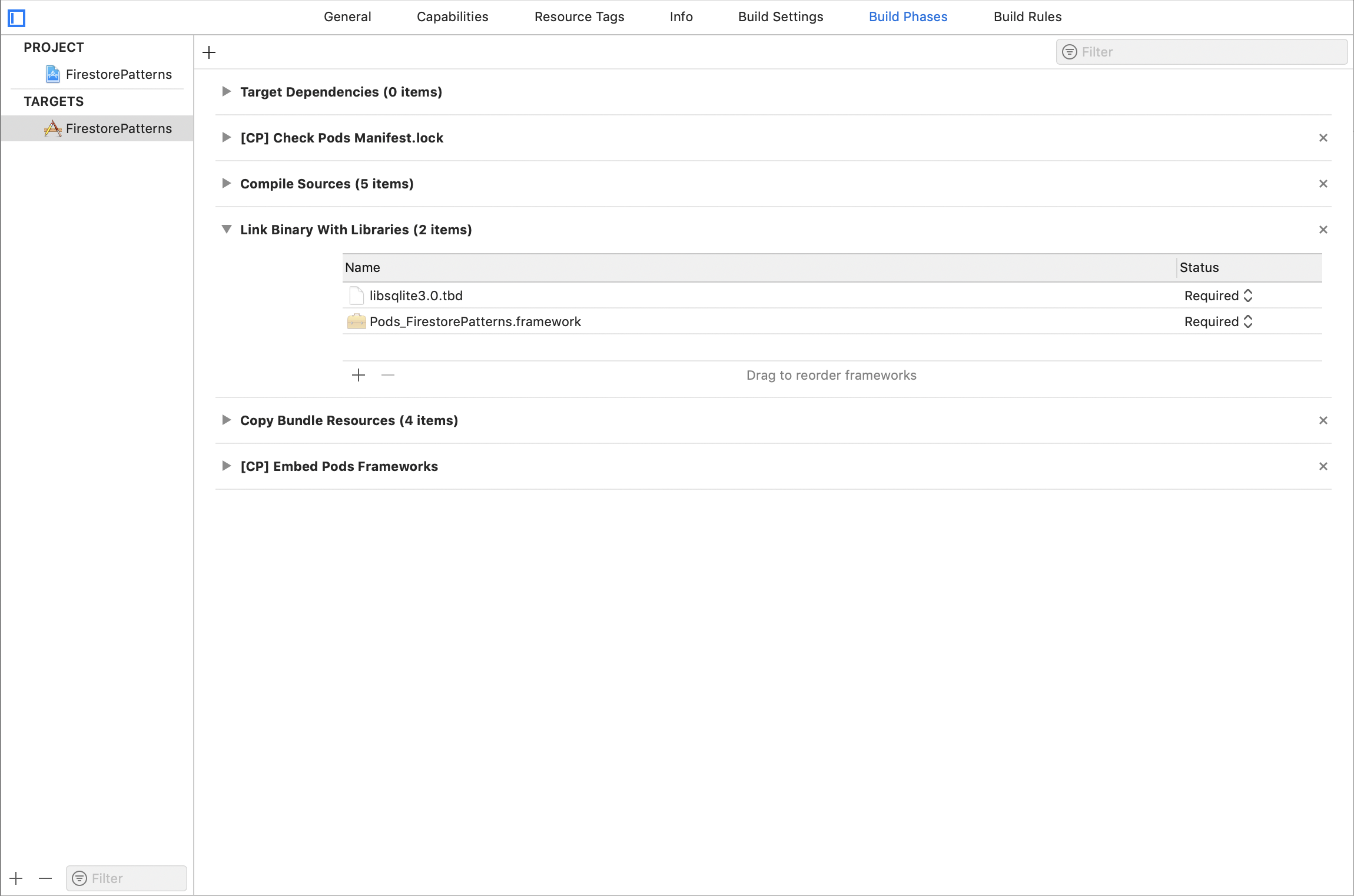The width and height of the screenshot is (1354, 896).
Task: Add a new build phase with plus icon
Action: [x=208, y=52]
